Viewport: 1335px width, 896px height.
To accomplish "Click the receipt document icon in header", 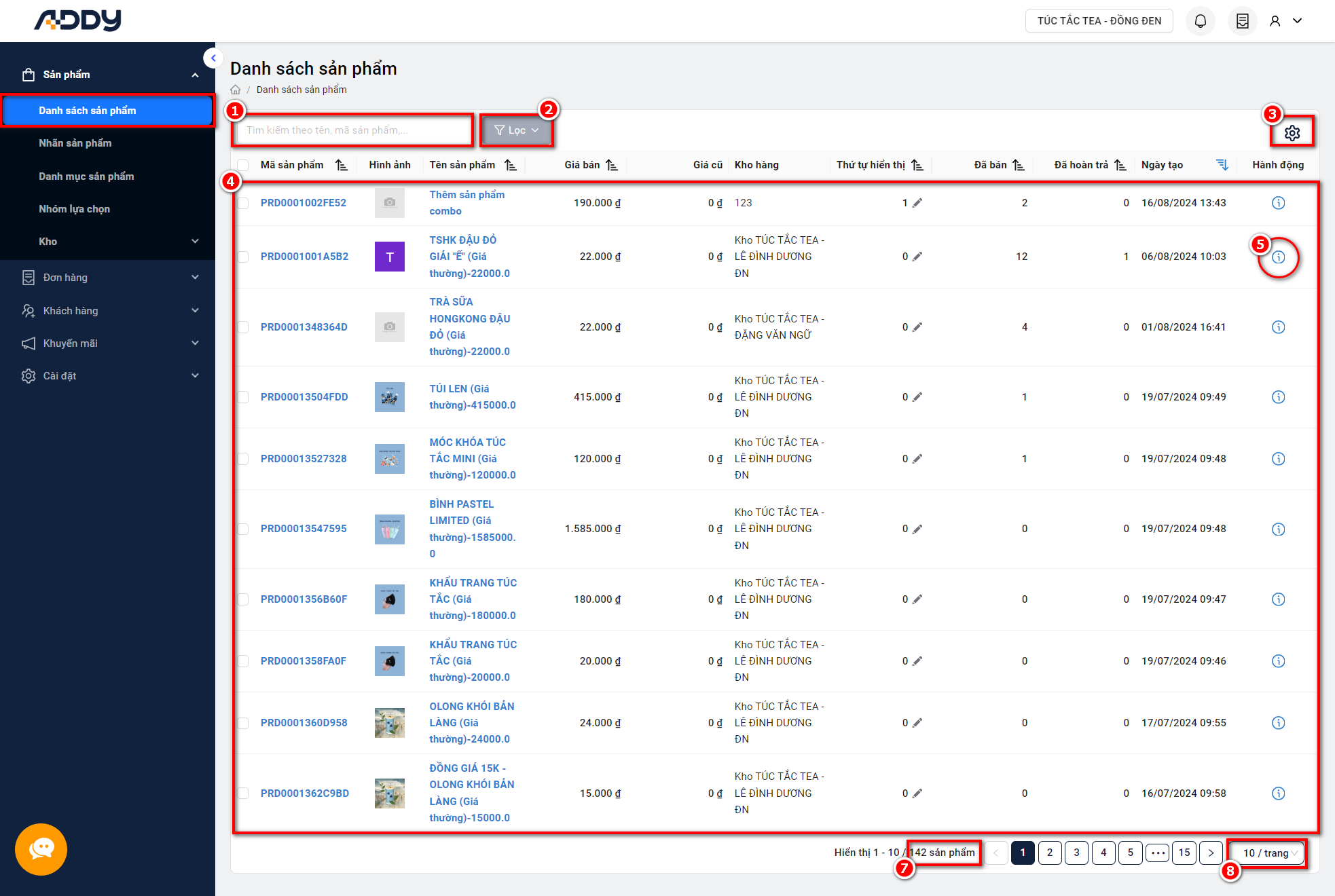I will pyautogui.click(x=1242, y=21).
